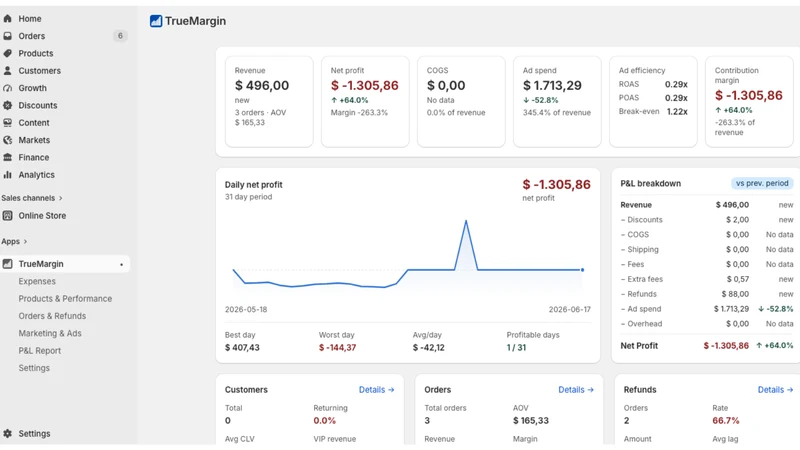Viewport: 800px width, 450px height.
Task: Click the refund Rate value 66.7%
Action: pyautogui.click(x=726, y=420)
